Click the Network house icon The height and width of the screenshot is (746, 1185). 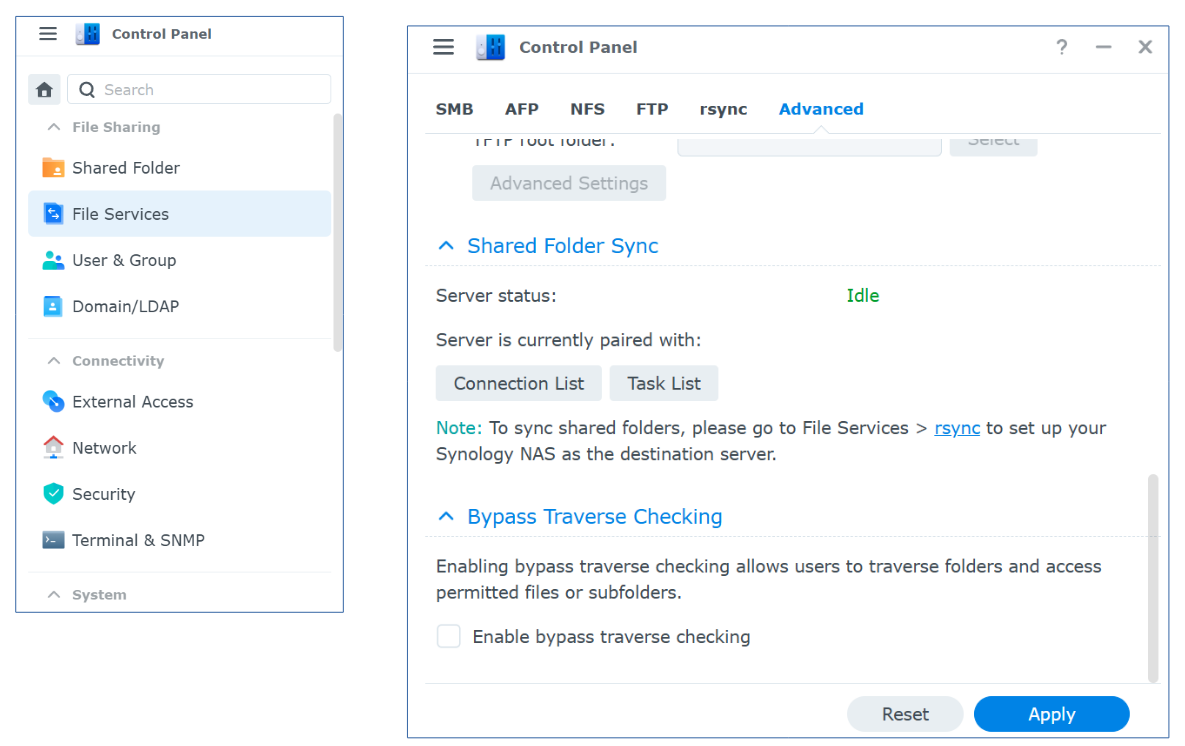53,448
